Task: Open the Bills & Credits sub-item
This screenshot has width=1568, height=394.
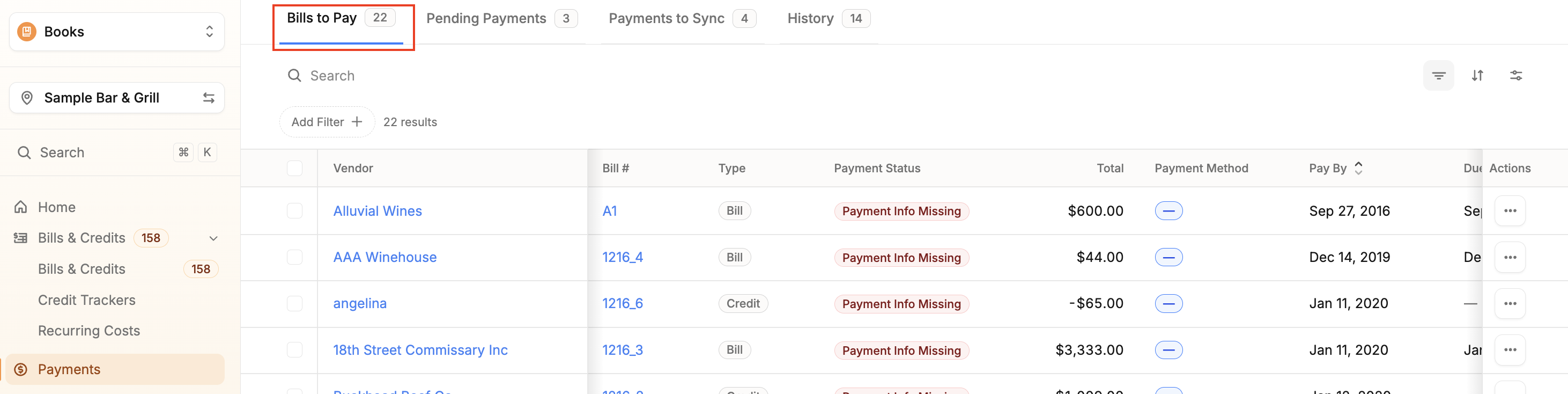Action: coord(82,269)
